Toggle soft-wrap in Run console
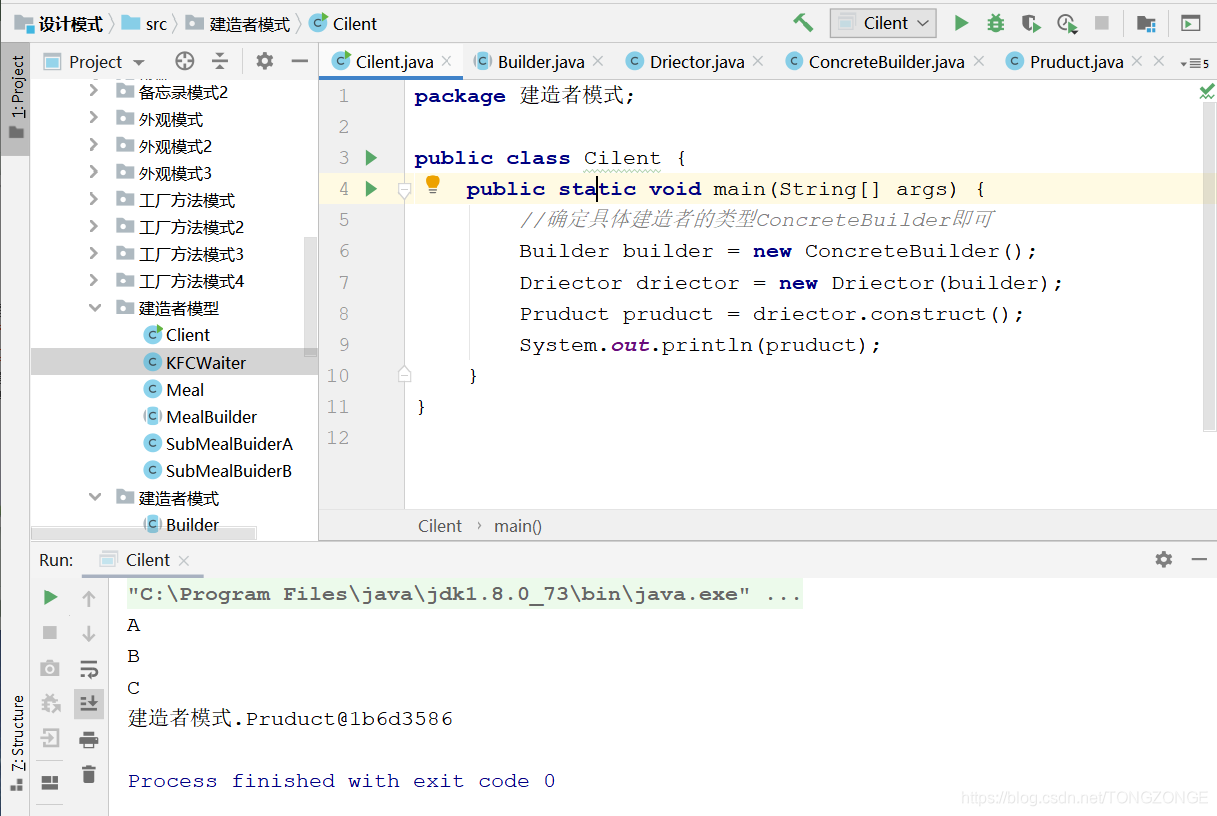Viewport: 1217px width, 816px height. click(x=89, y=669)
